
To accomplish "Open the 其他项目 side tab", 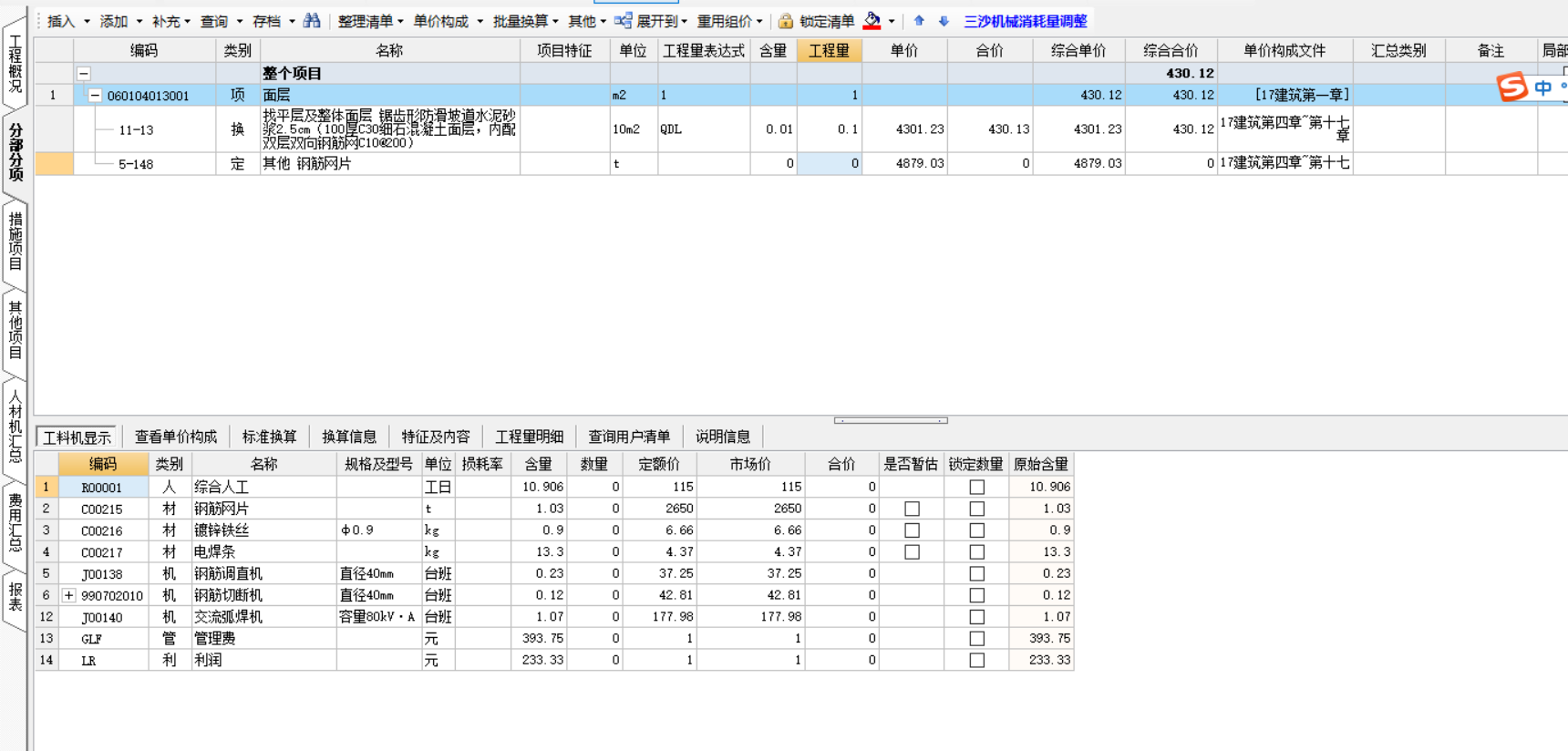I will pyautogui.click(x=15, y=329).
